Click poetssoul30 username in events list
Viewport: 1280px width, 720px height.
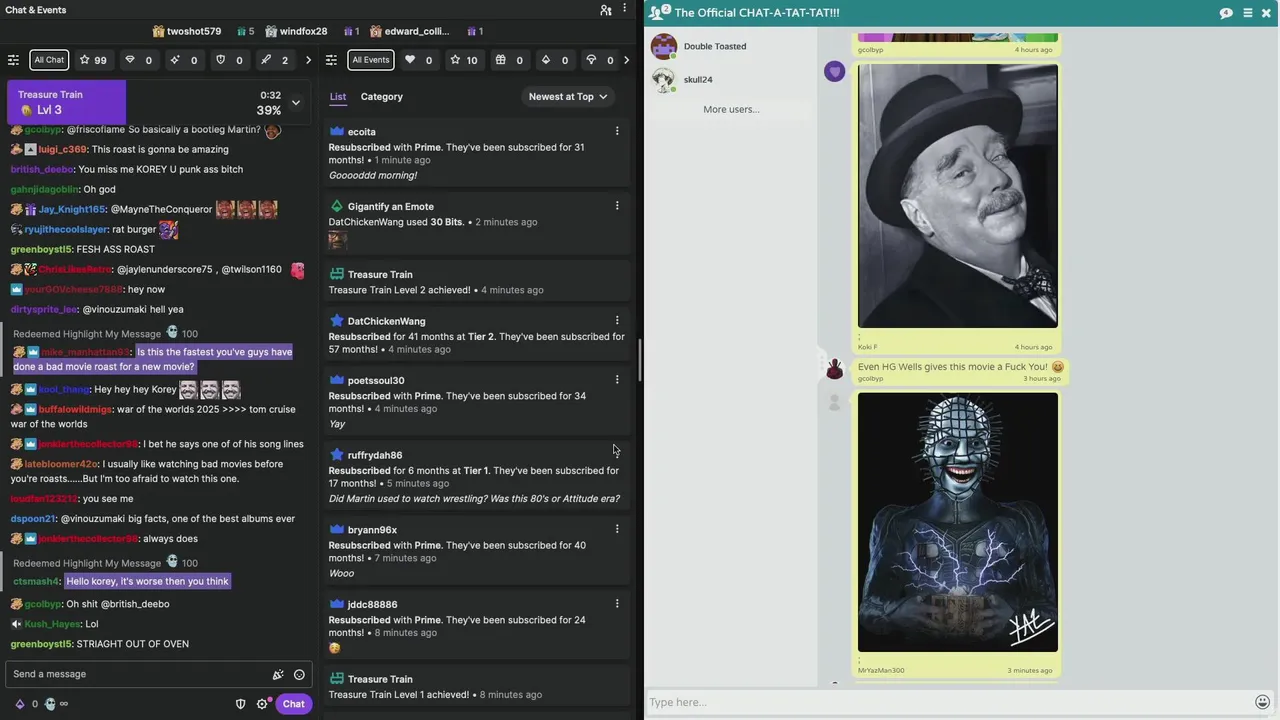tap(376, 381)
